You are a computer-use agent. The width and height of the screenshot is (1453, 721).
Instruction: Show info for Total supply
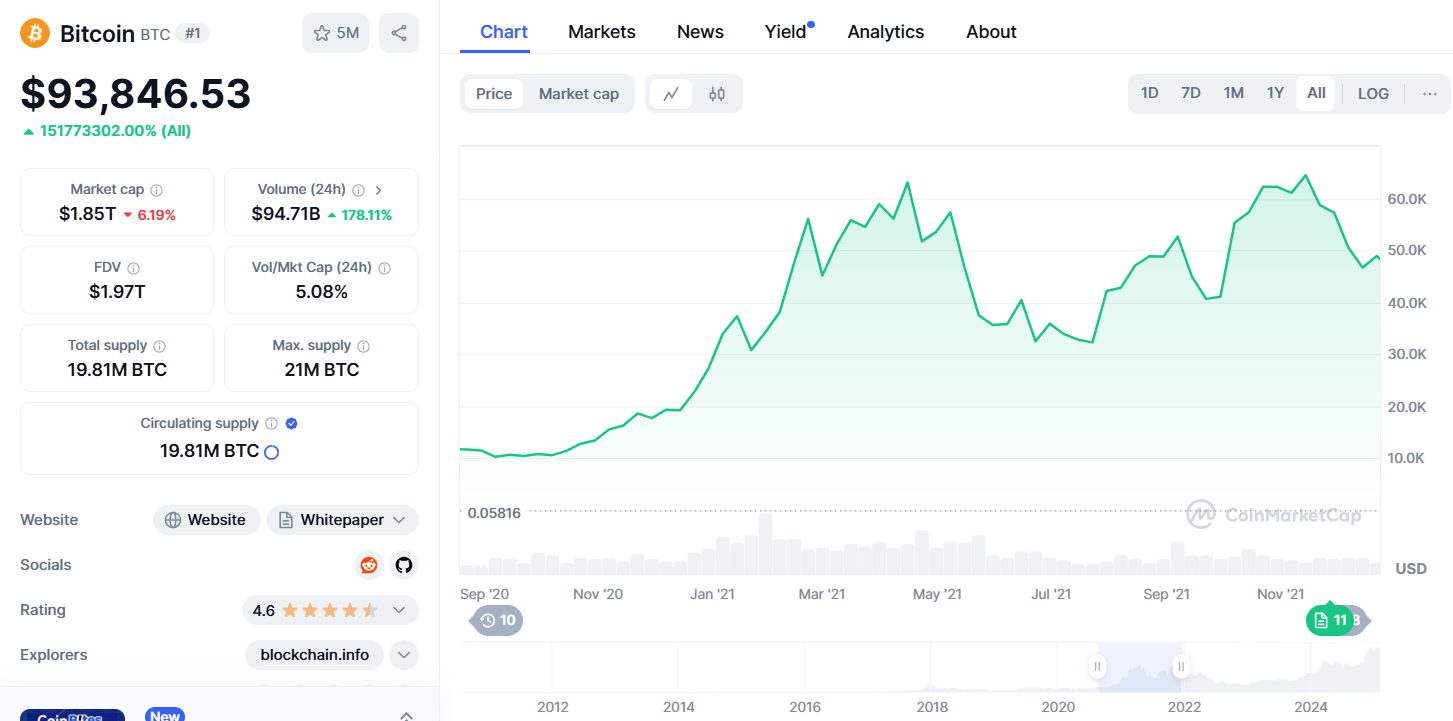pyautogui.click(x=160, y=346)
